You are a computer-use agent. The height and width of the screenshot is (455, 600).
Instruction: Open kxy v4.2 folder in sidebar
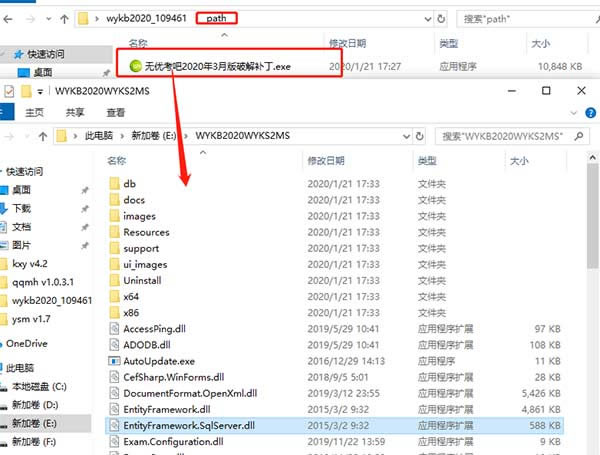pos(29,264)
